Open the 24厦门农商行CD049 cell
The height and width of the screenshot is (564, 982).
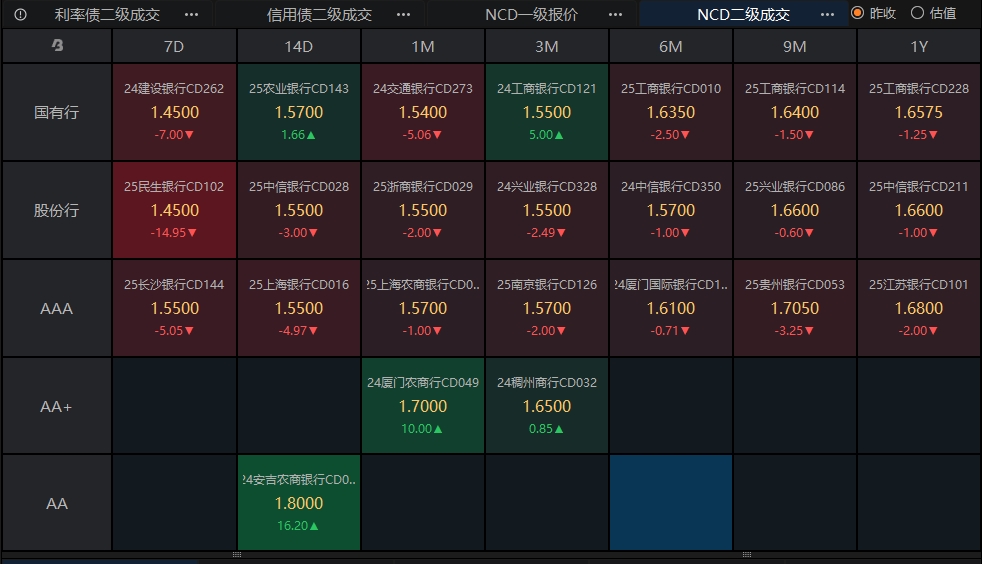(423, 406)
